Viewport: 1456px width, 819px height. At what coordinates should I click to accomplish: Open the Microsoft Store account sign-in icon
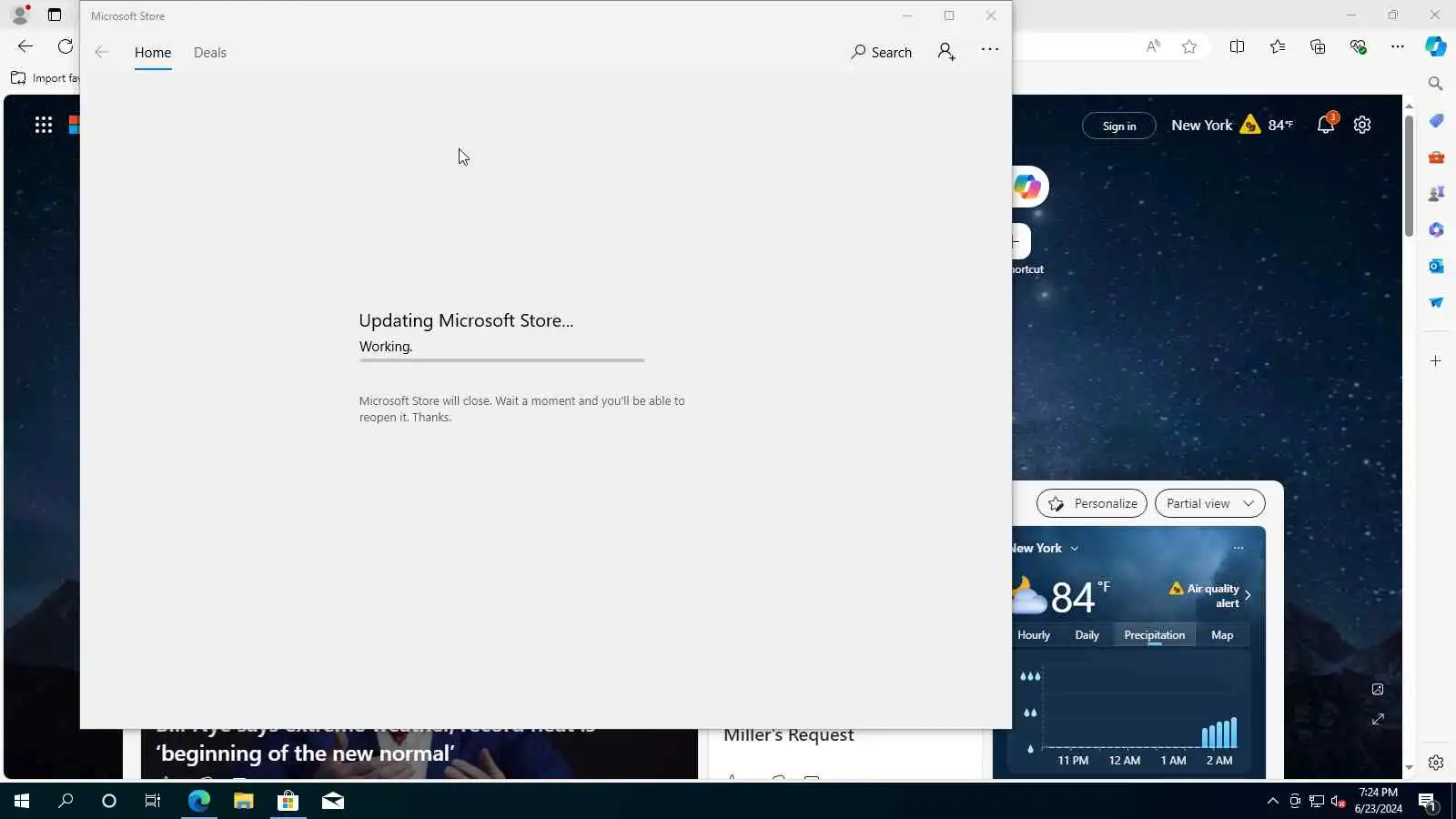coord(946,52)
